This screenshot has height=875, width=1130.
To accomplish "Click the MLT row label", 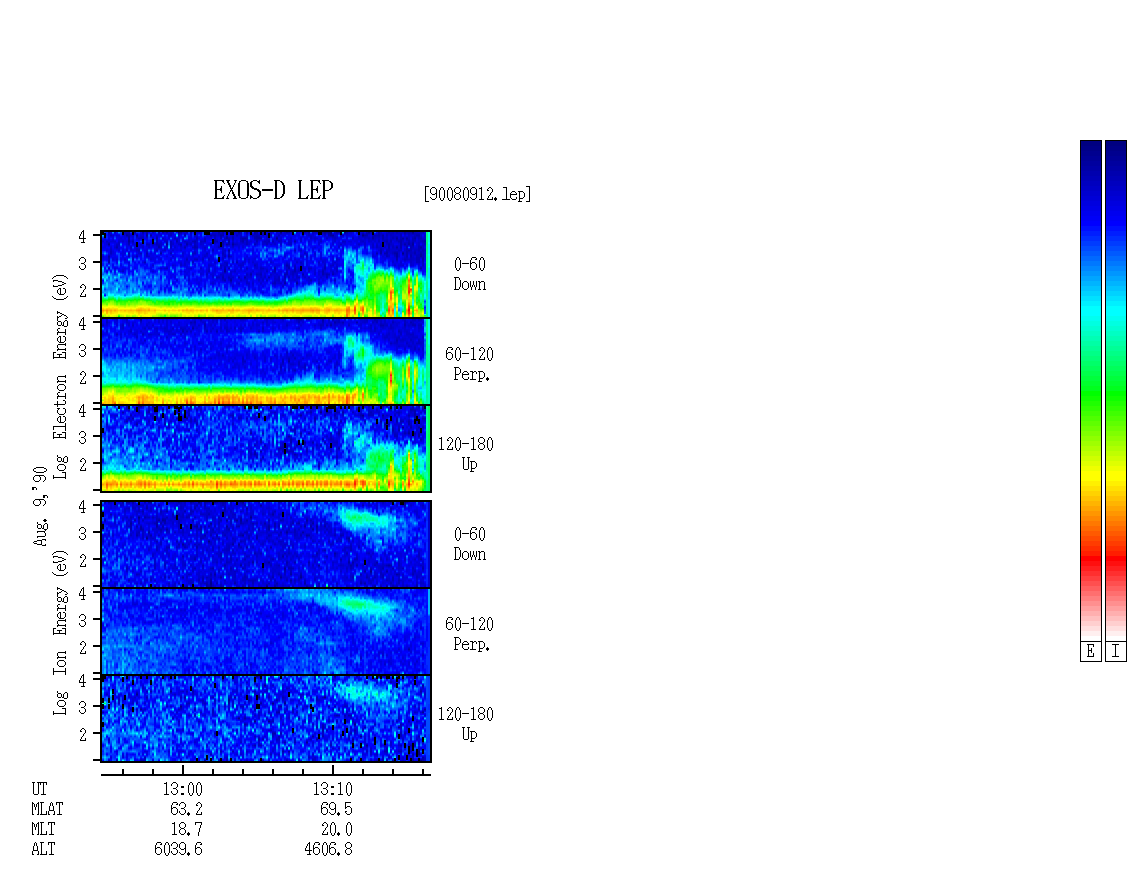I will click(43, 829).
